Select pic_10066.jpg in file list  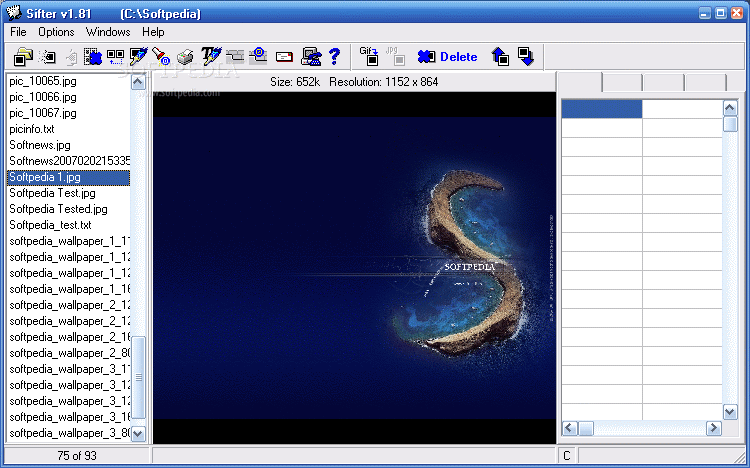tap(68, 97)
